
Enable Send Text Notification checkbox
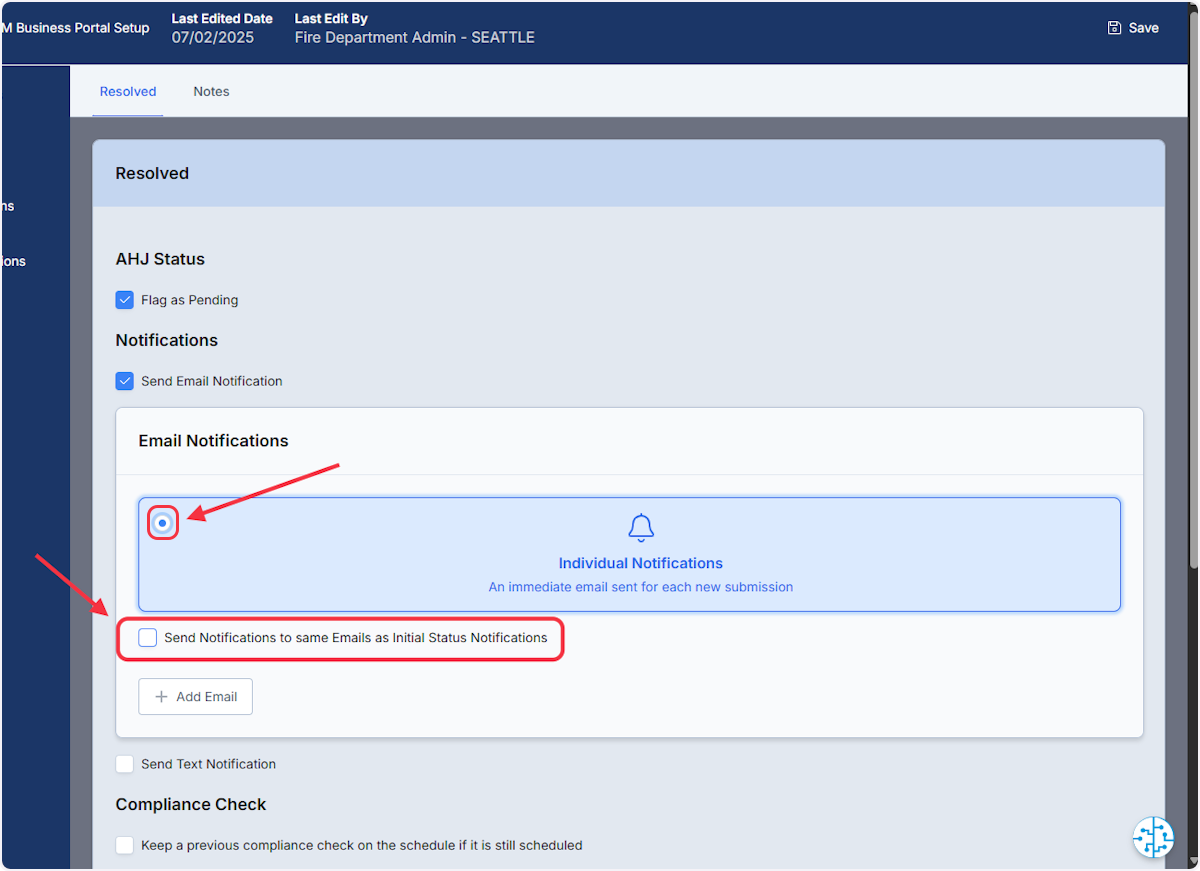point(125,764)
